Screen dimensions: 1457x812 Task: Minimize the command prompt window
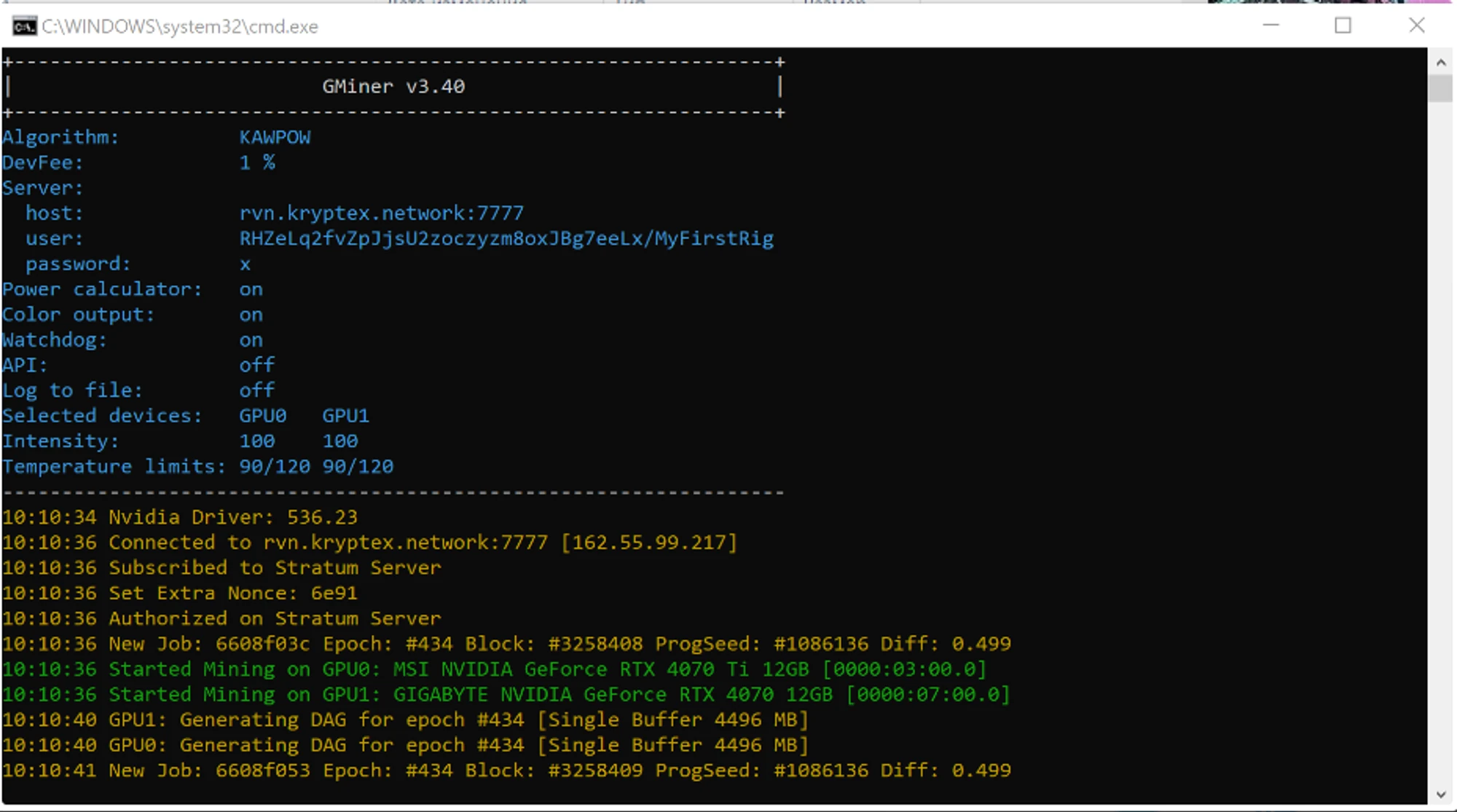pyautogui.click(x=1271, y=25)
